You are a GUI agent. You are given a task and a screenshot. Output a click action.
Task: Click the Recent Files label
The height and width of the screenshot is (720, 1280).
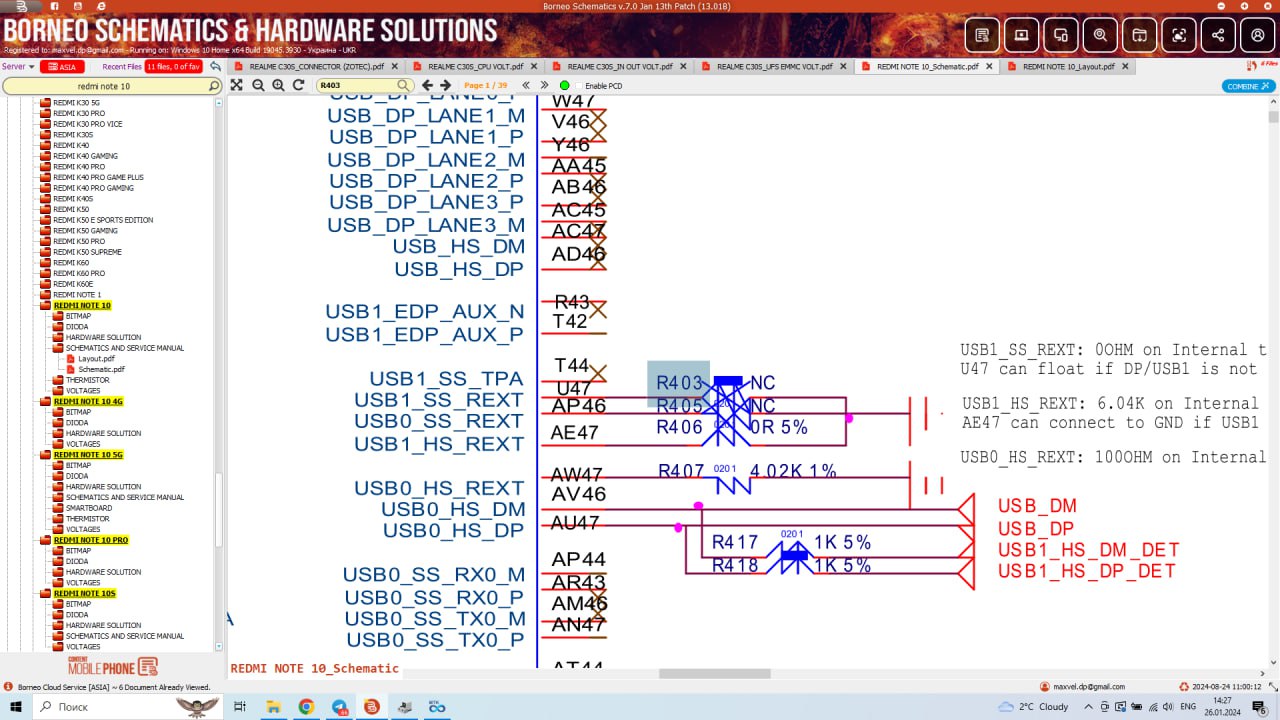[121, 67]
